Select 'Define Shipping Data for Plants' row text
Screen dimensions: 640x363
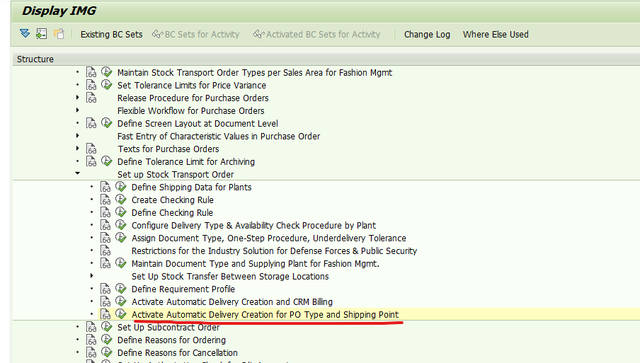191,187
